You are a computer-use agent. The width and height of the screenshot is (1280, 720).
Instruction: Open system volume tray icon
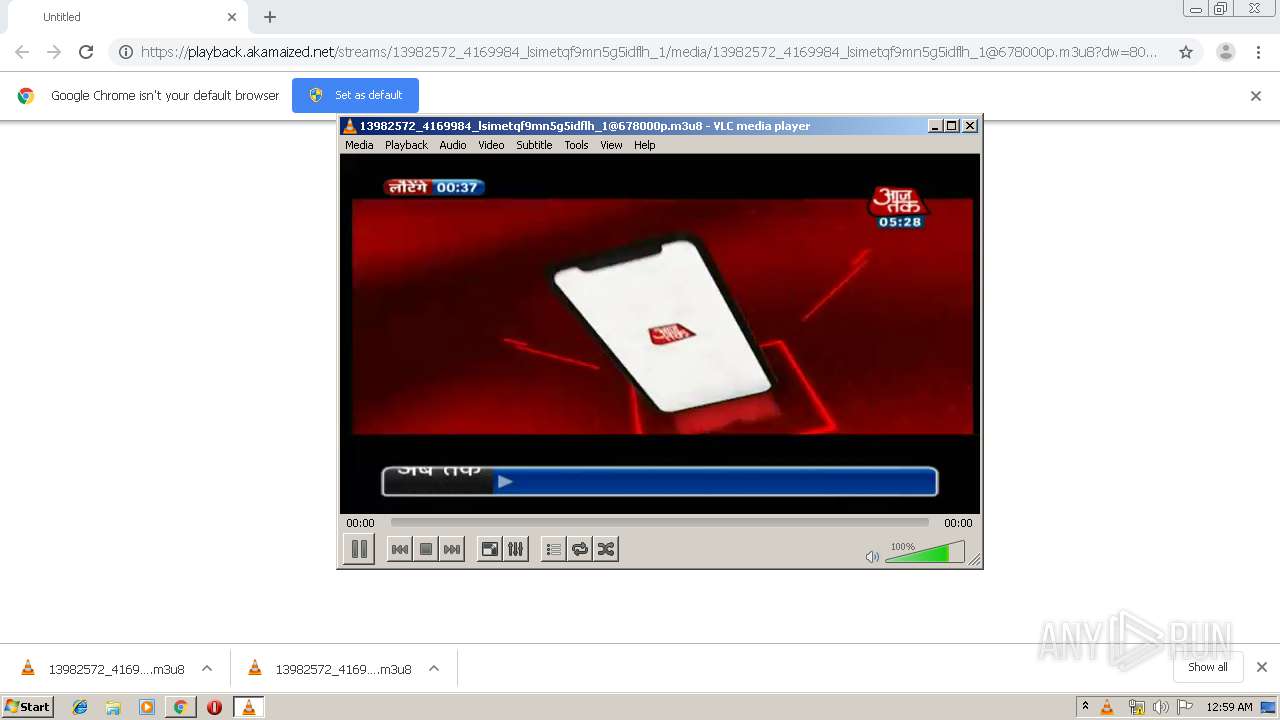coord(1160,707)
